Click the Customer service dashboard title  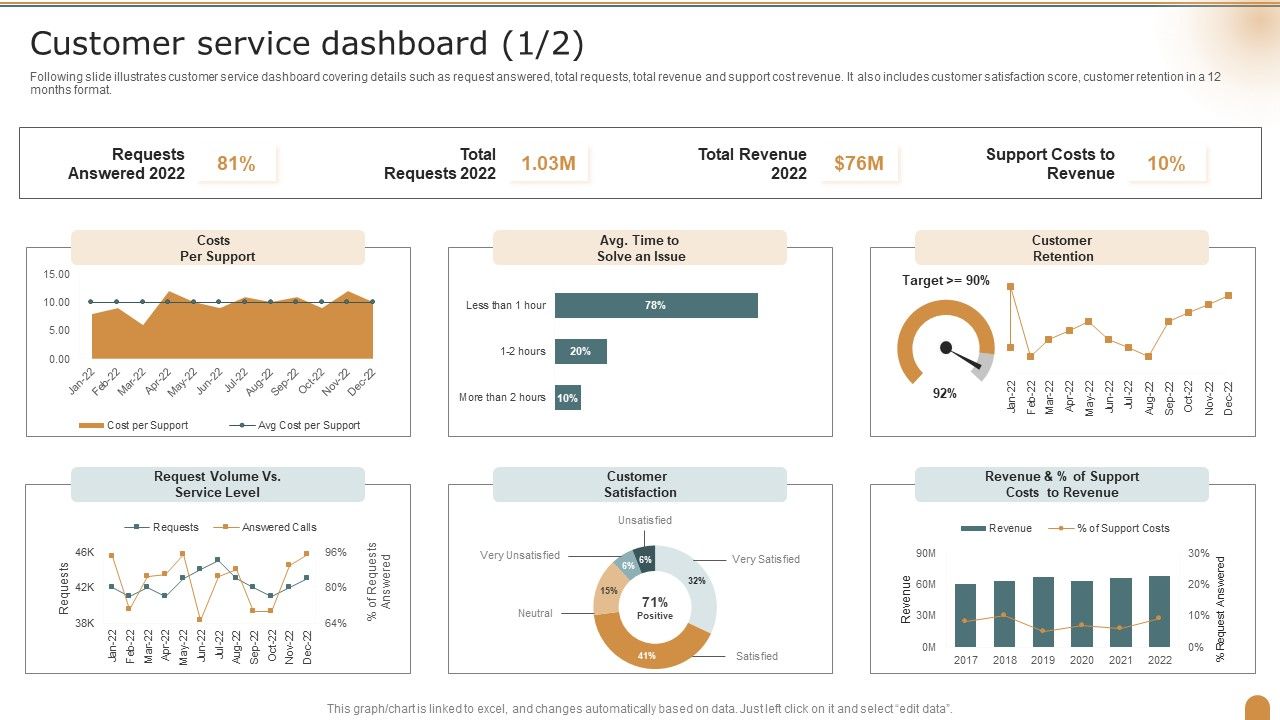pos(307,44)
